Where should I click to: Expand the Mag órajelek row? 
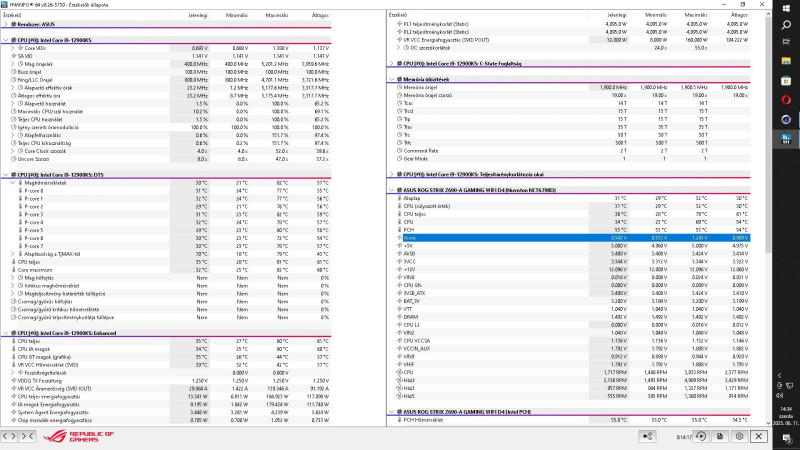(x=13, y=64)
